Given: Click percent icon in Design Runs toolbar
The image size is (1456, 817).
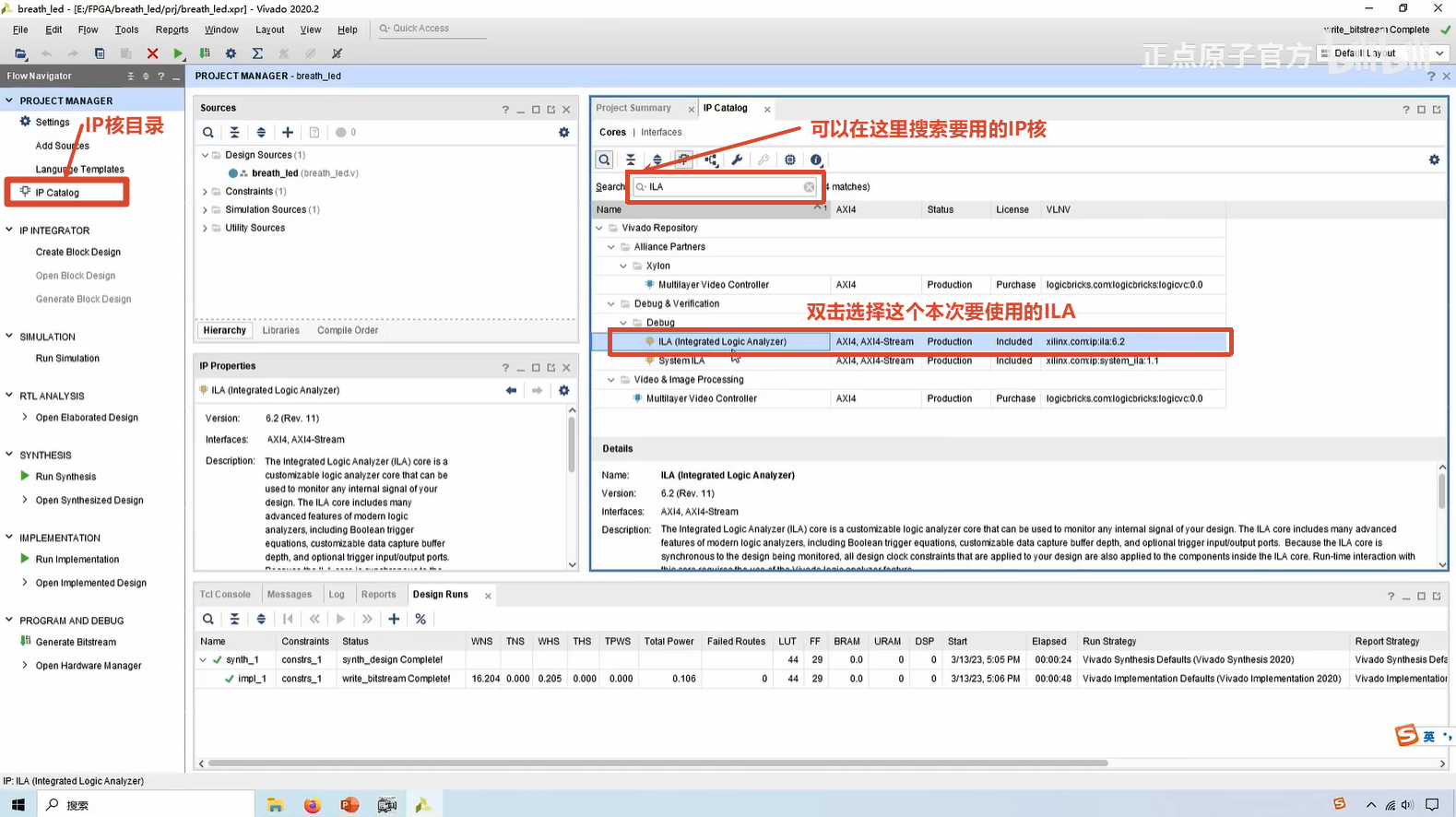Looking at the screenshot, I should (420, 619).
